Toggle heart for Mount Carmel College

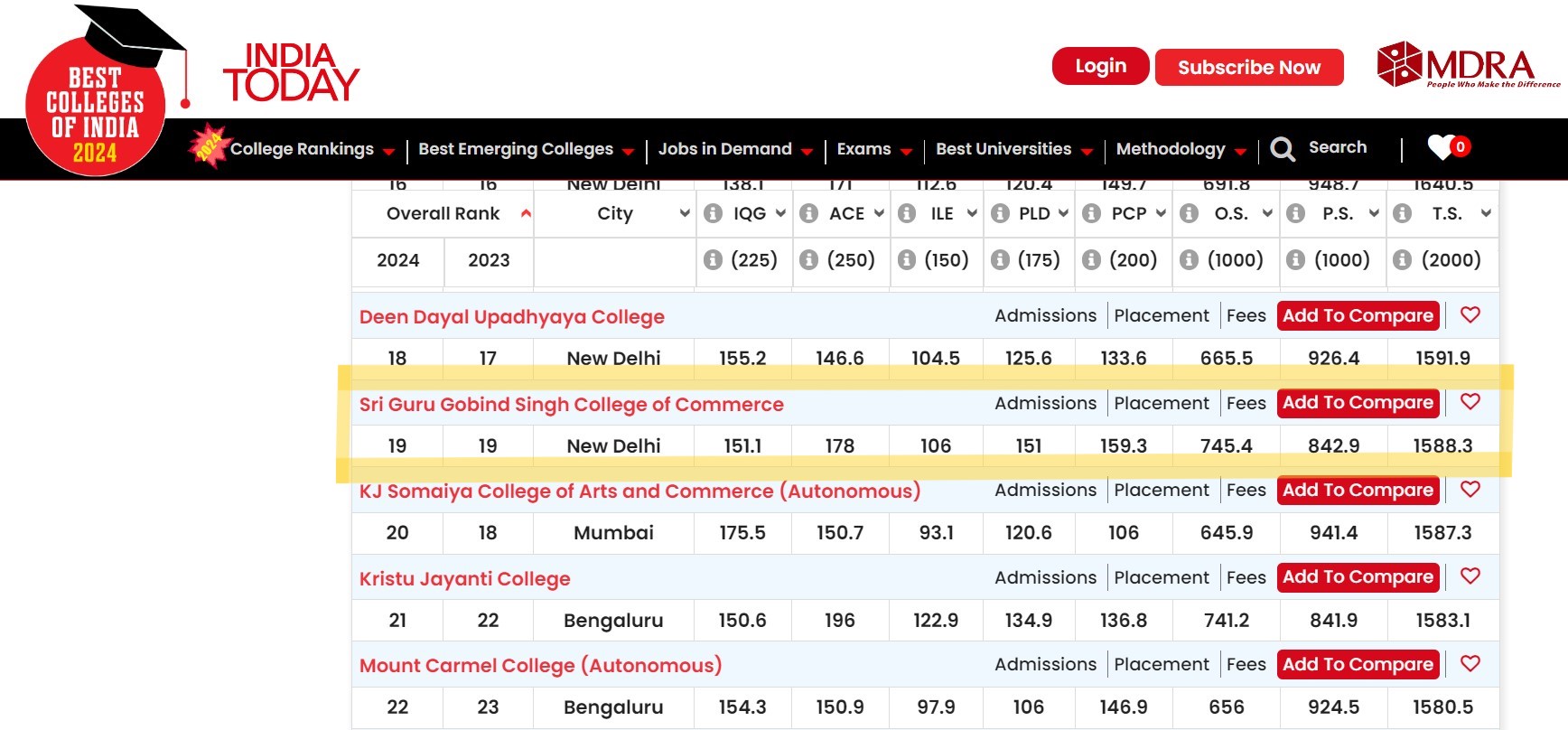[1470, 664]
